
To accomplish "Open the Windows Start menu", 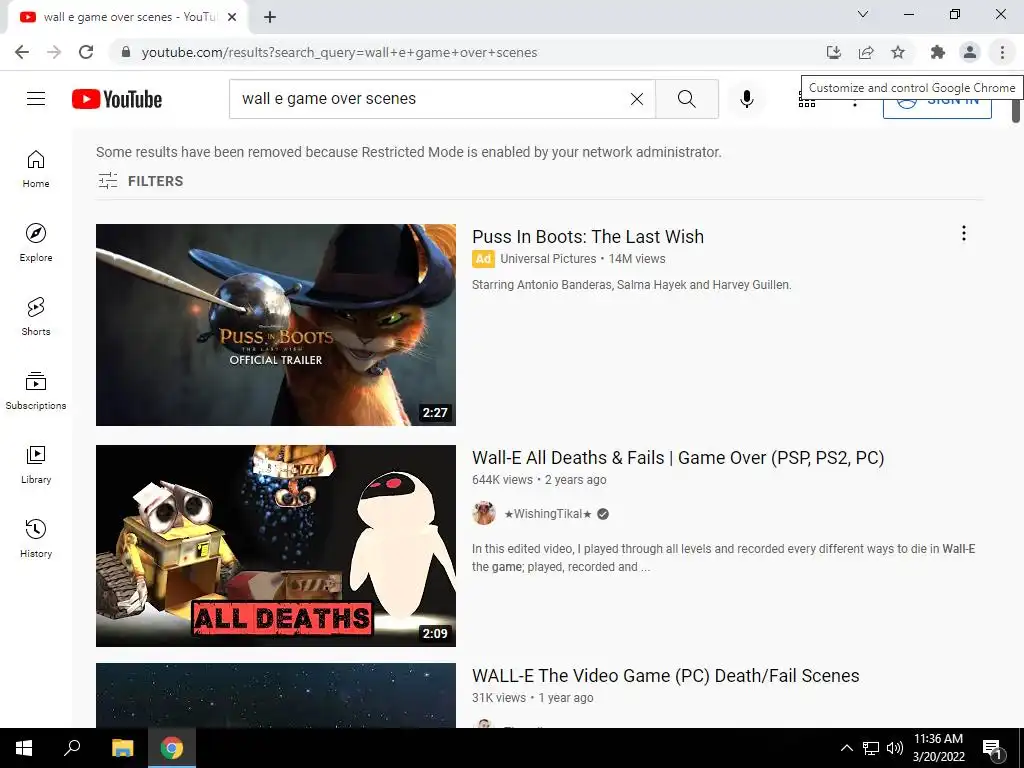I will pos(24,748).
